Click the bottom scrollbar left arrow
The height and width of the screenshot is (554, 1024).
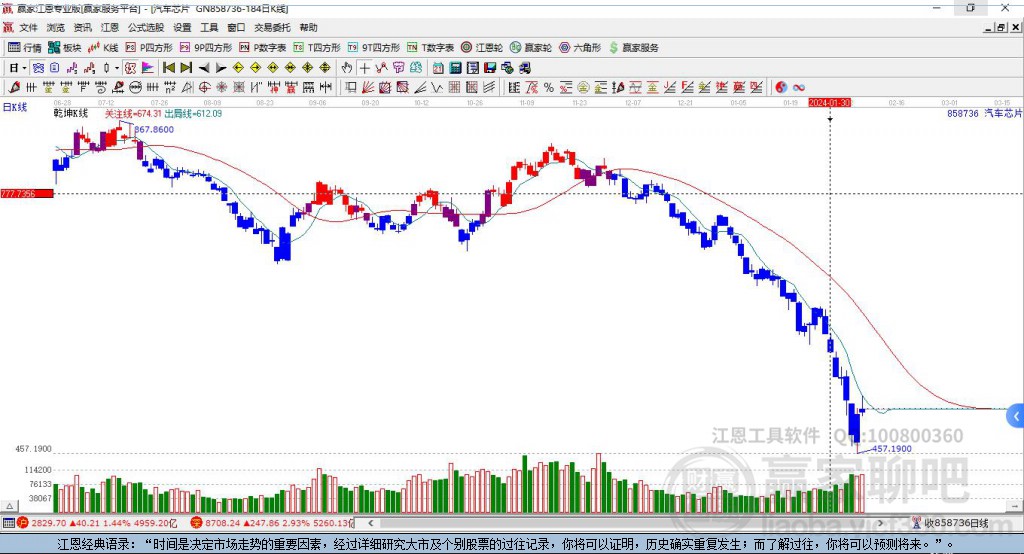point(370,523)
